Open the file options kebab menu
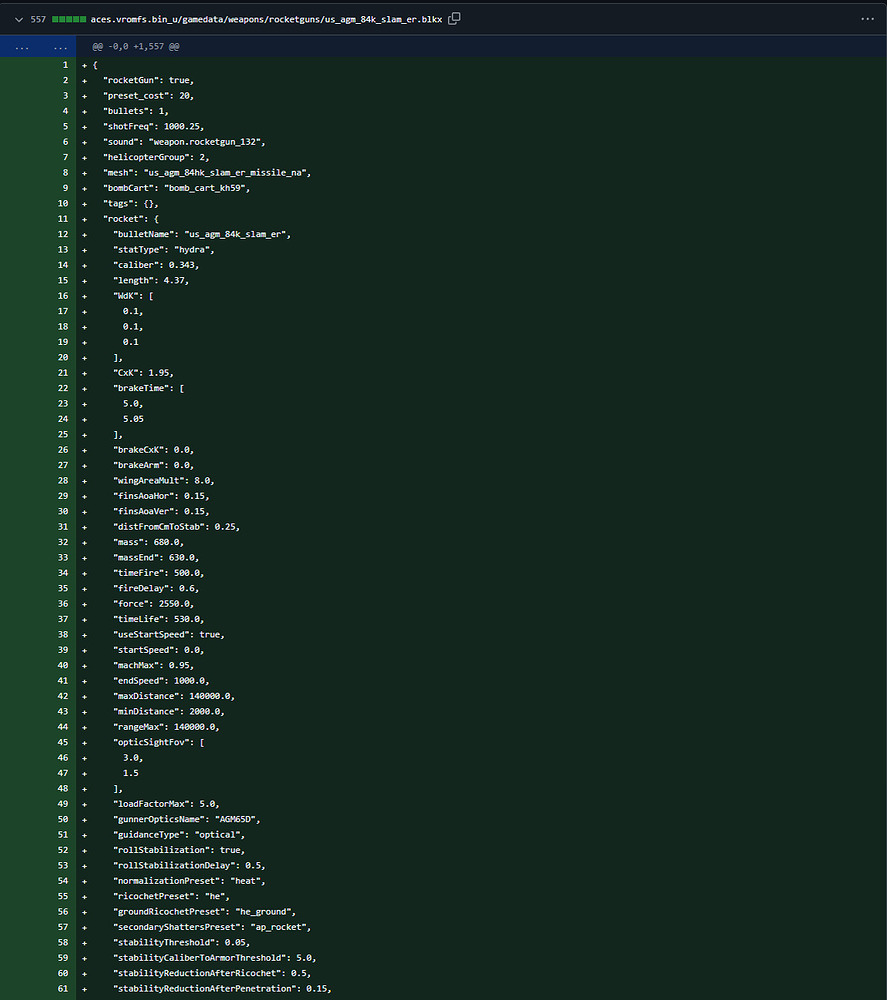Viewport: 887px width, 1000px height. click(866, 19)
